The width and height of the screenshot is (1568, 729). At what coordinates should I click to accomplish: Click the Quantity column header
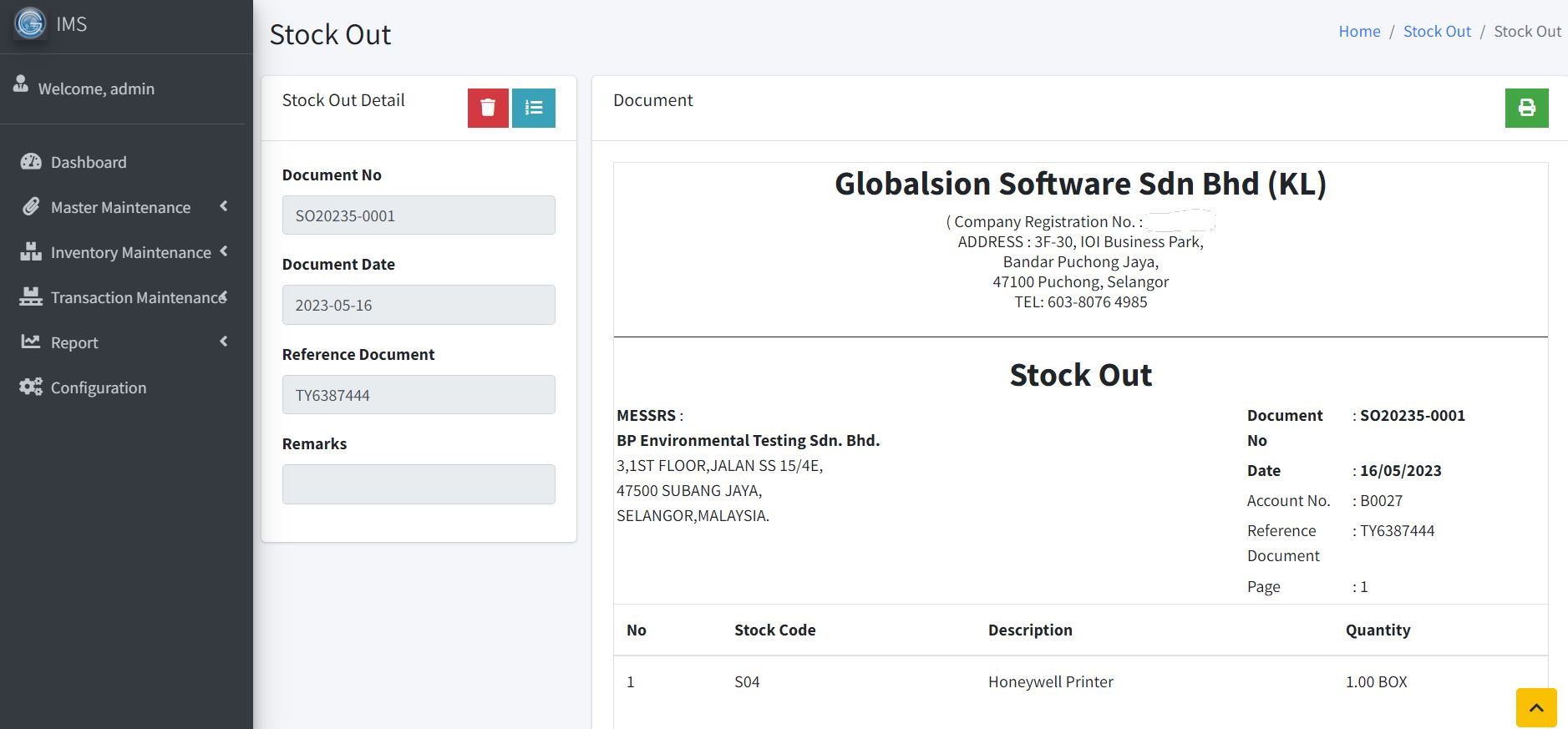[x=1378, y=630]
